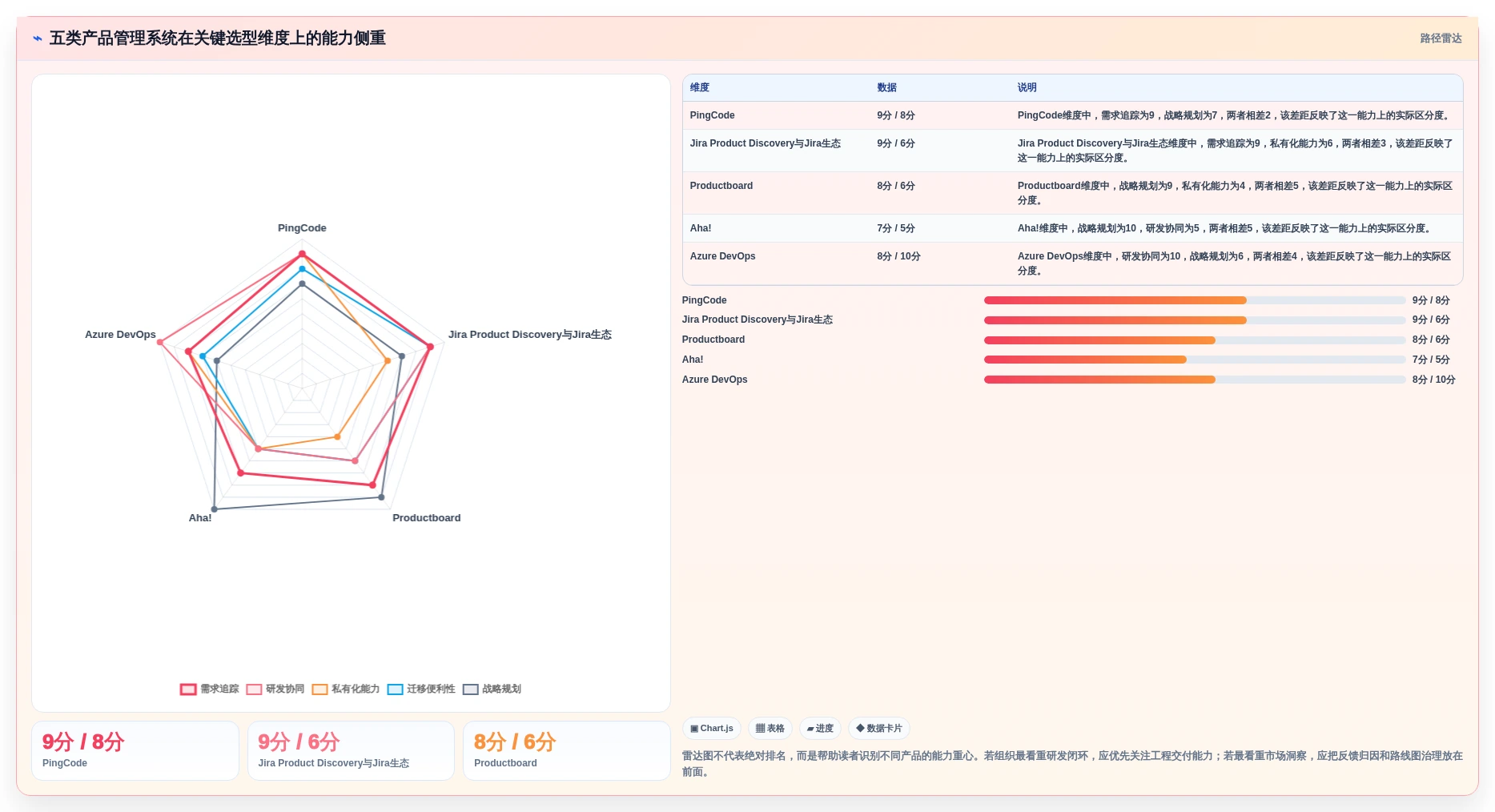Click the Chart.js tag chip
Image resolution: width=1495 pixels, height=812 pixels.
712,729
